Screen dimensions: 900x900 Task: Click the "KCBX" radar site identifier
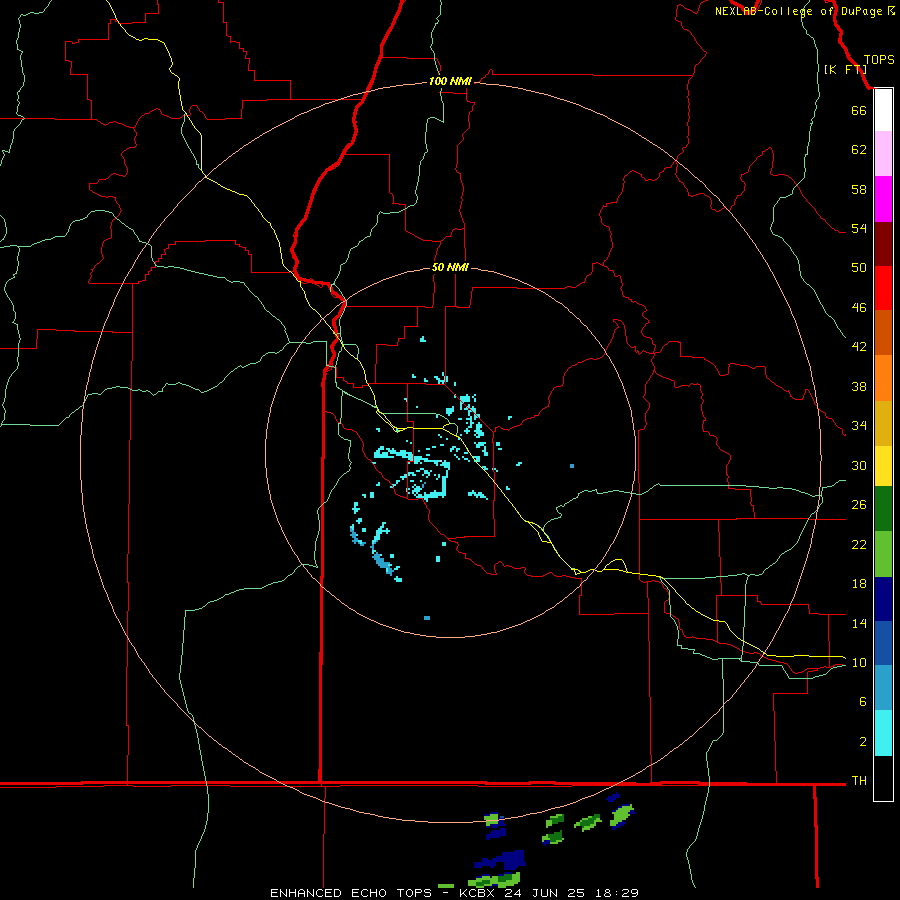tap(479, 893)
